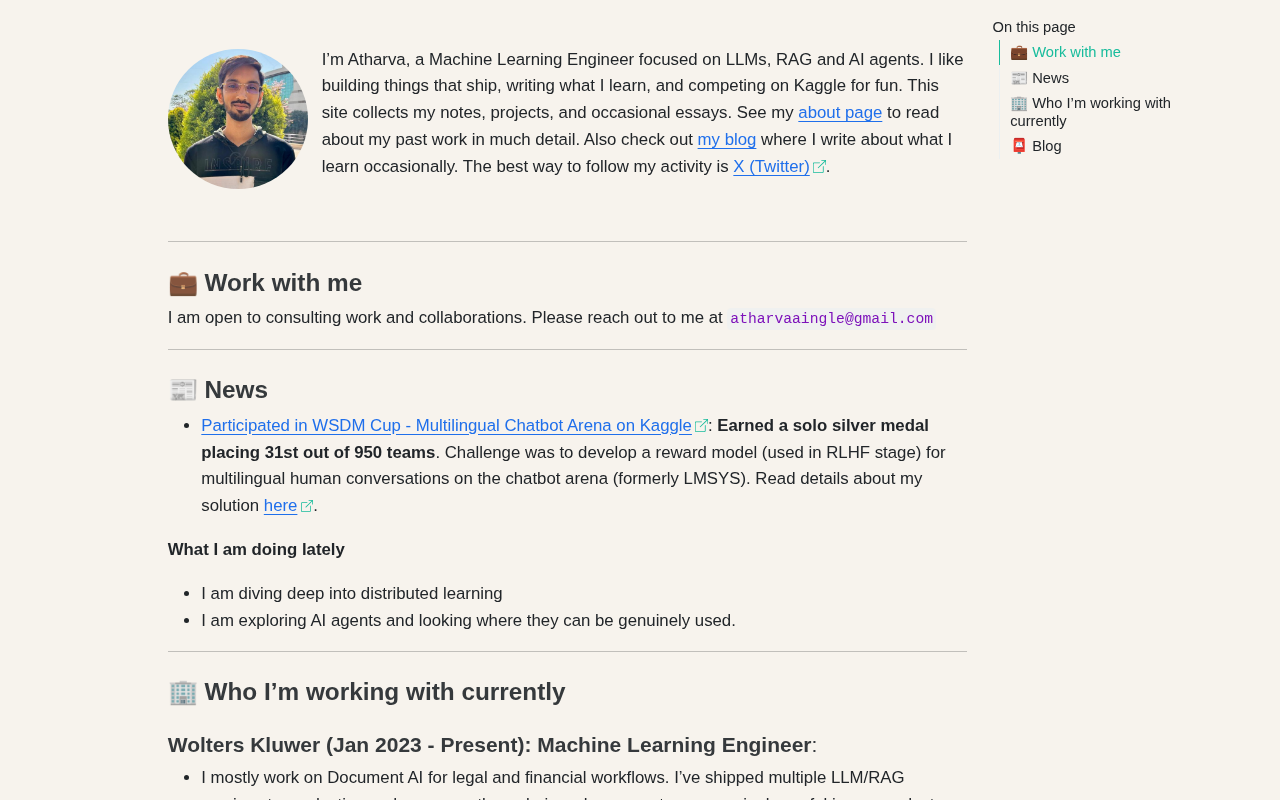Jump to 'Work with me' in sidebar
Screen dimensions: 1280x800
coord(1076,52)
